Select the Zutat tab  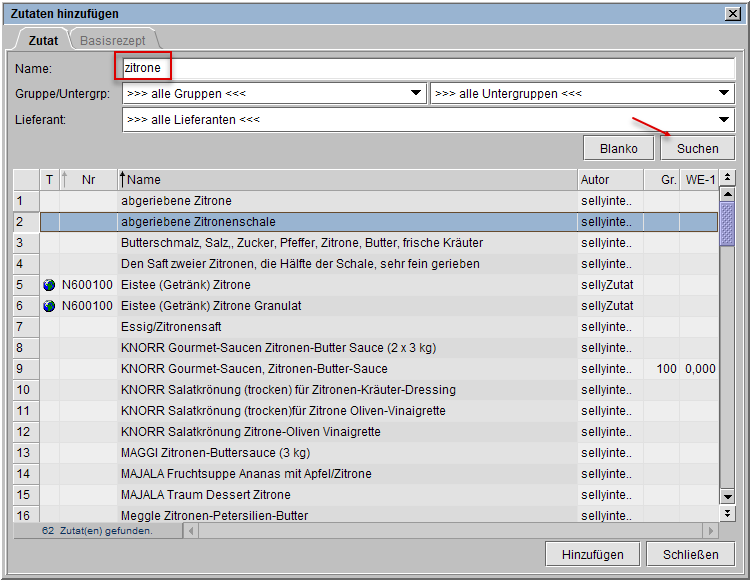[x=42, y=40]
